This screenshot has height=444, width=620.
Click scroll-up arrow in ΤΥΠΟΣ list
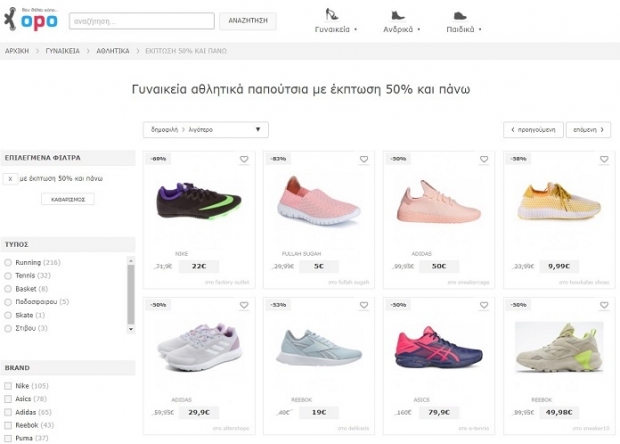click(x=131, y=261)
